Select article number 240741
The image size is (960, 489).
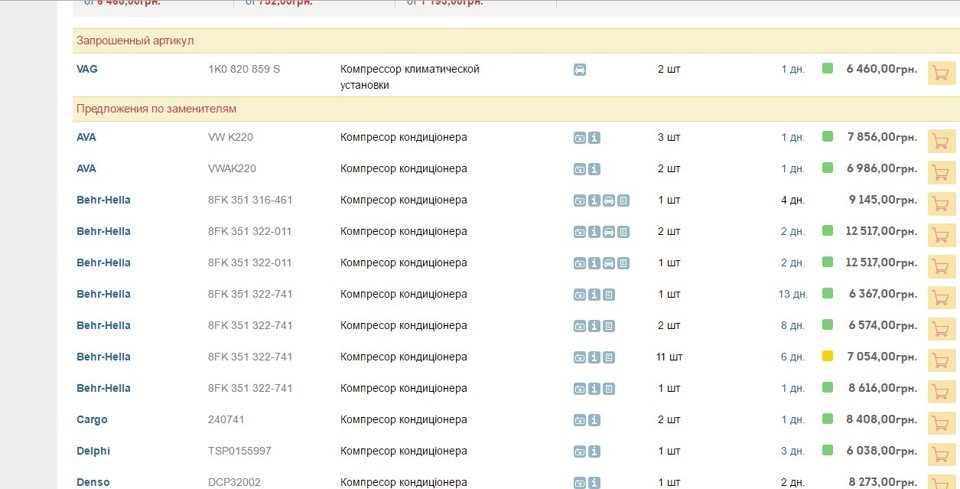226,419
